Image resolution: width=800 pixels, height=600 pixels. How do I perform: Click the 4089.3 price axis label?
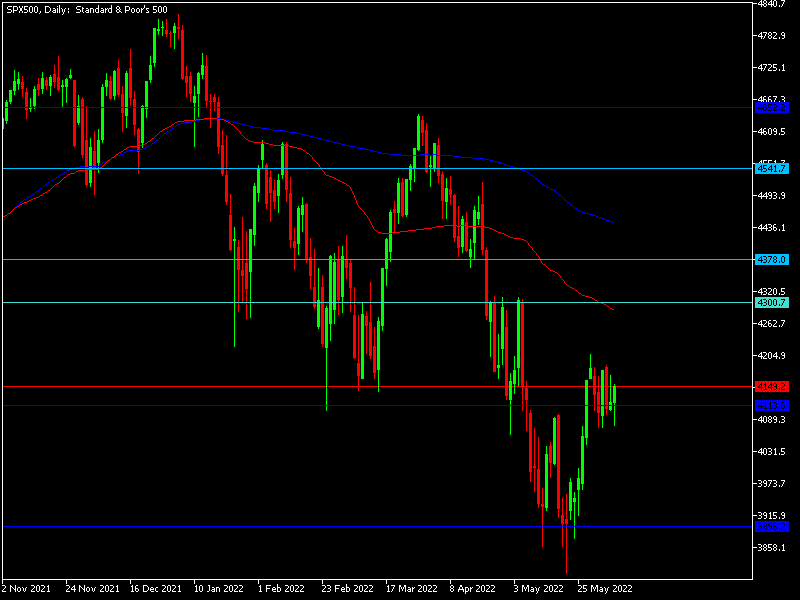(x=771, y=419)
